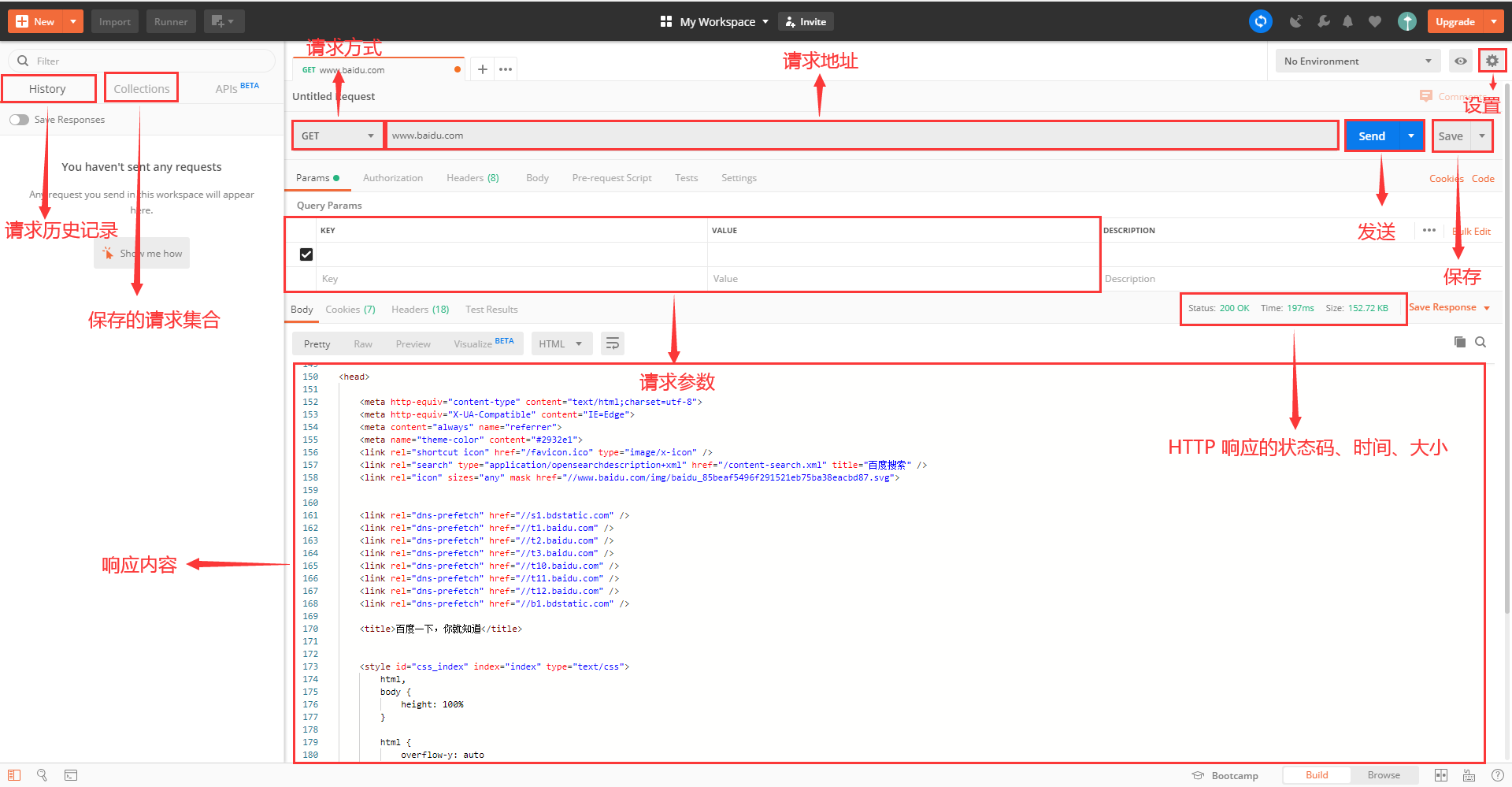Image resolution: width=1512 pixels, height=787 pixels.
Task: Click the sync status icon
Action: [1260, 21]
